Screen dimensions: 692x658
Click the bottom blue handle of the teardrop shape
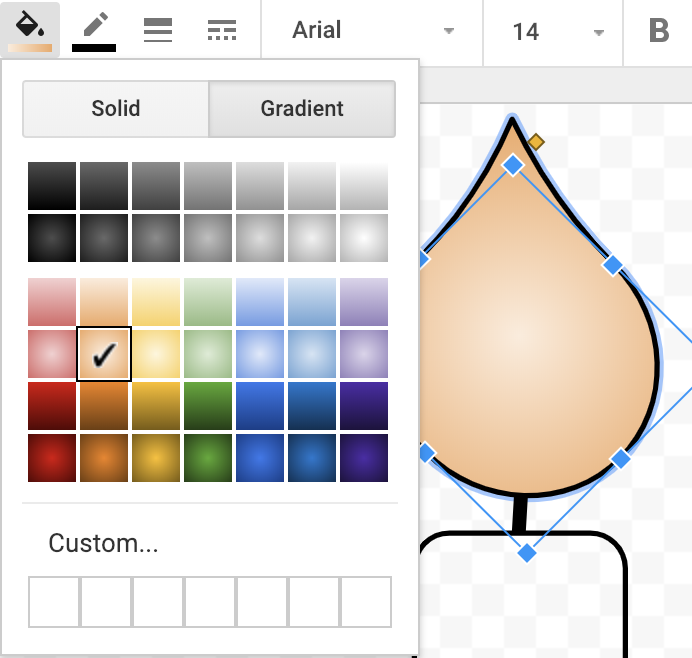click(x=527, y=553)
